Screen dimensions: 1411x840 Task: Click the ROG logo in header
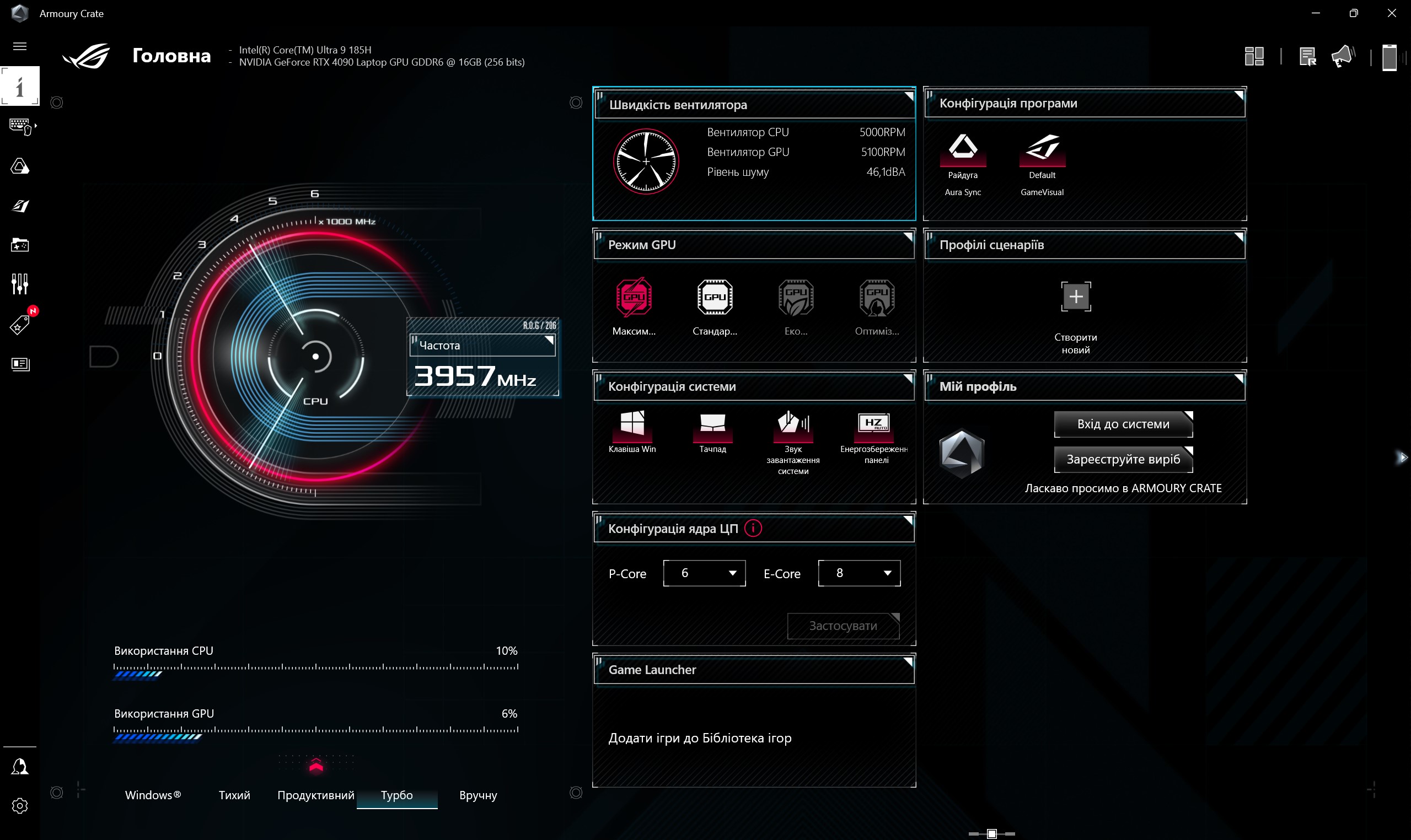tap(86, 56)
